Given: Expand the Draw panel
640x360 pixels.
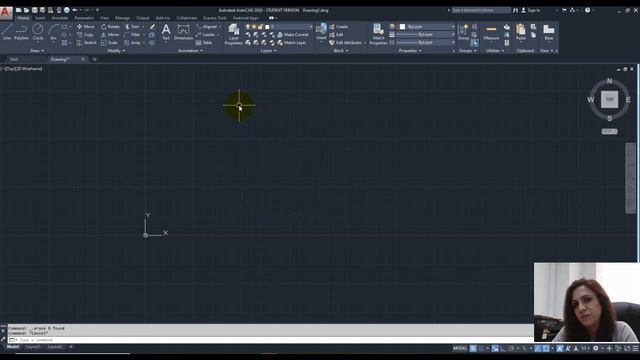Looking at the screenshot, I should 37,51.
